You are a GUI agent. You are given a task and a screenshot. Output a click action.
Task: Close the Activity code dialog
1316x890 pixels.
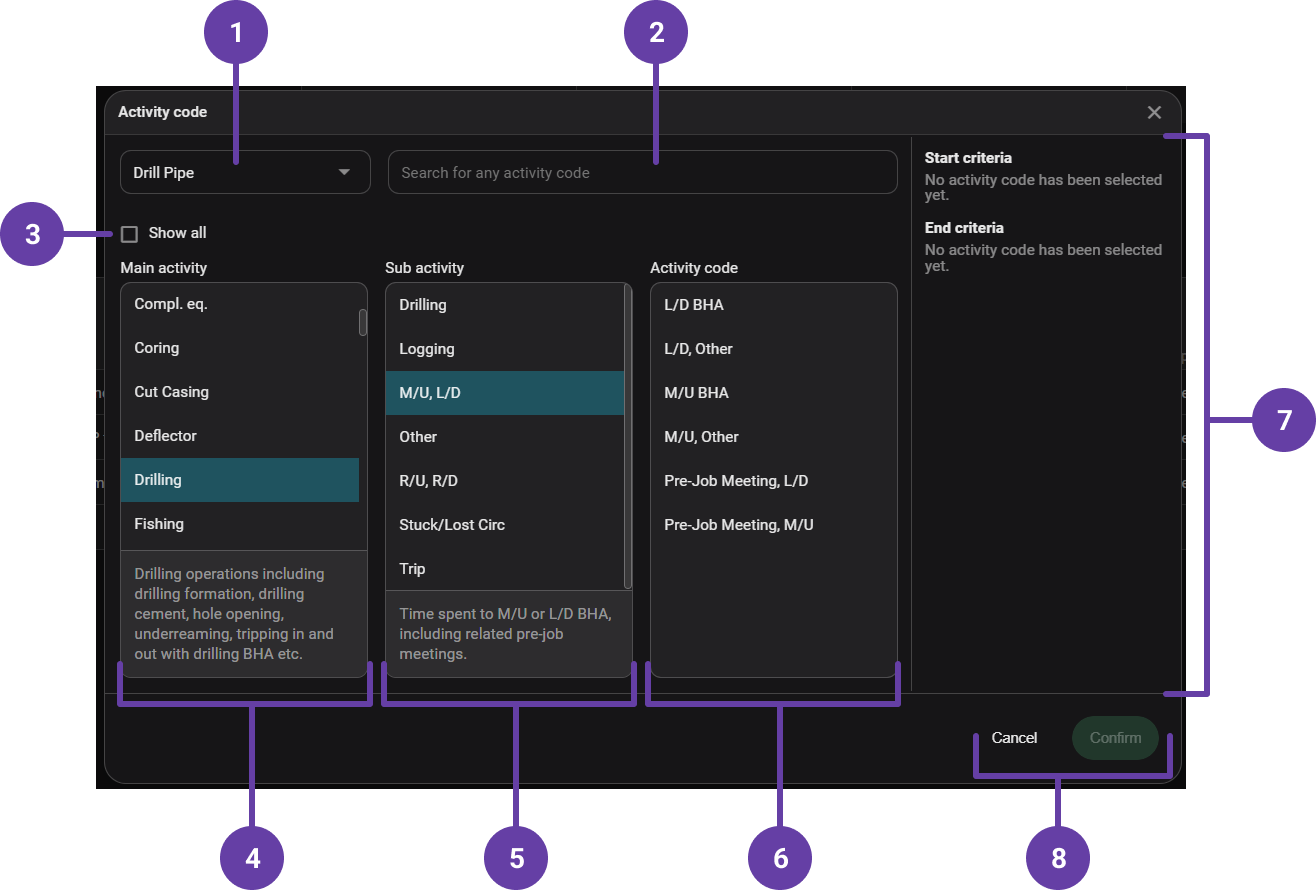click(1154, 112)
